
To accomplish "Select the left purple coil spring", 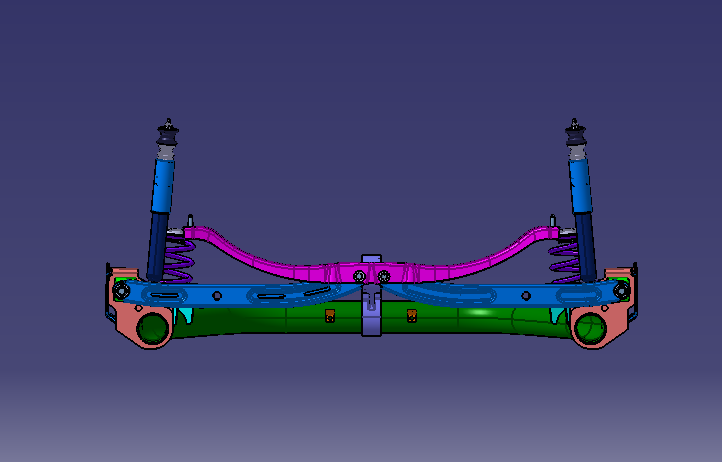I will 180,260.
